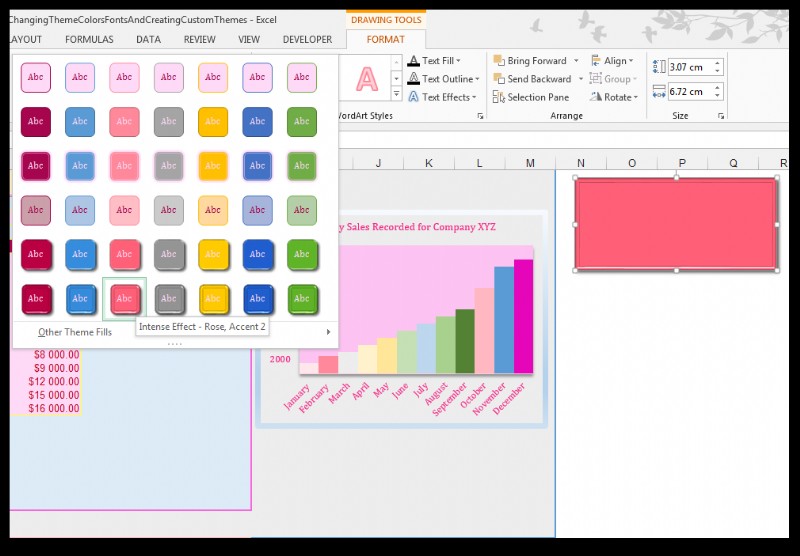Screen dimensions: 800x556
Task: Open the Rotate dropdown
Action: coord(614,97)
